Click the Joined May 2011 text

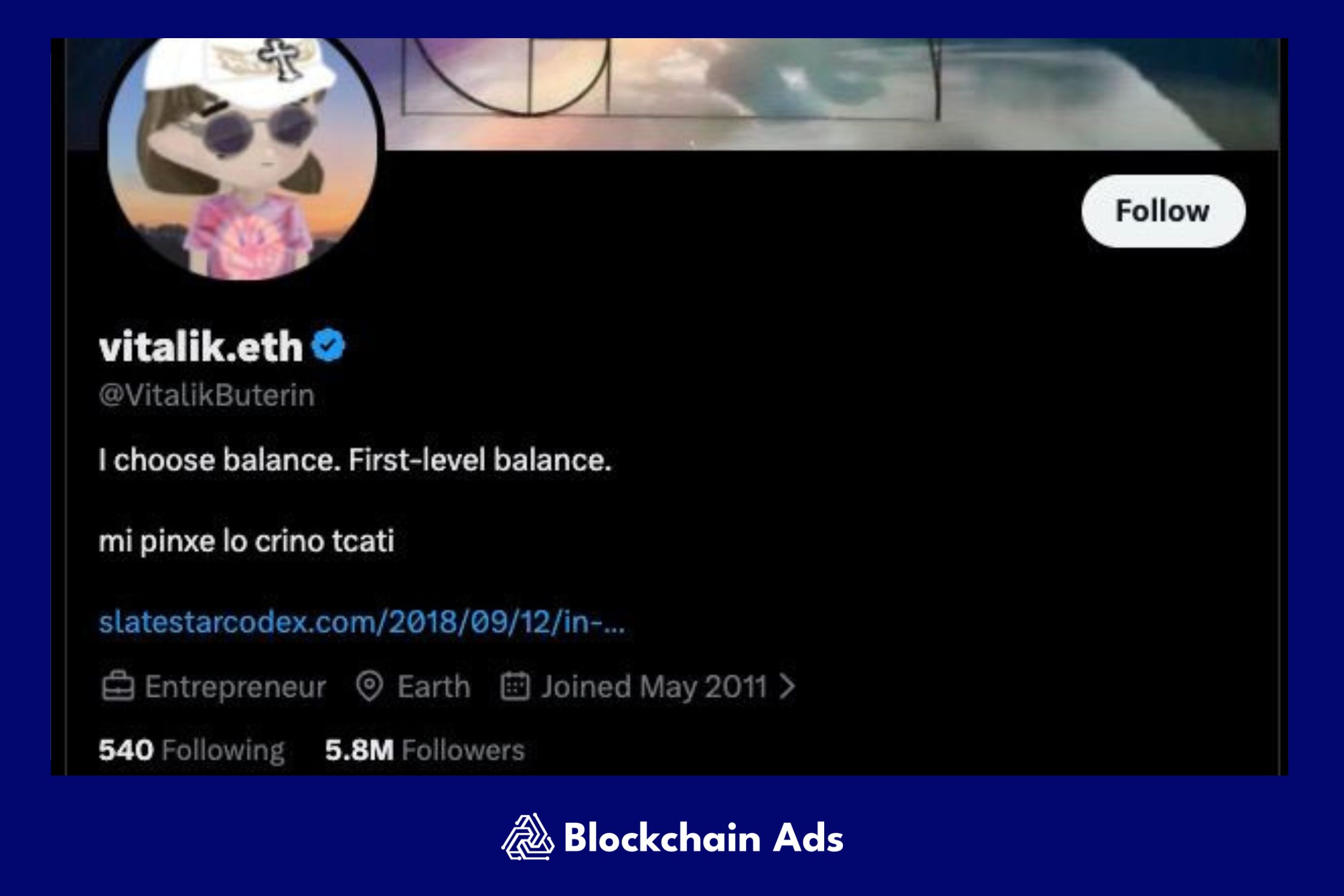[654, 687]
